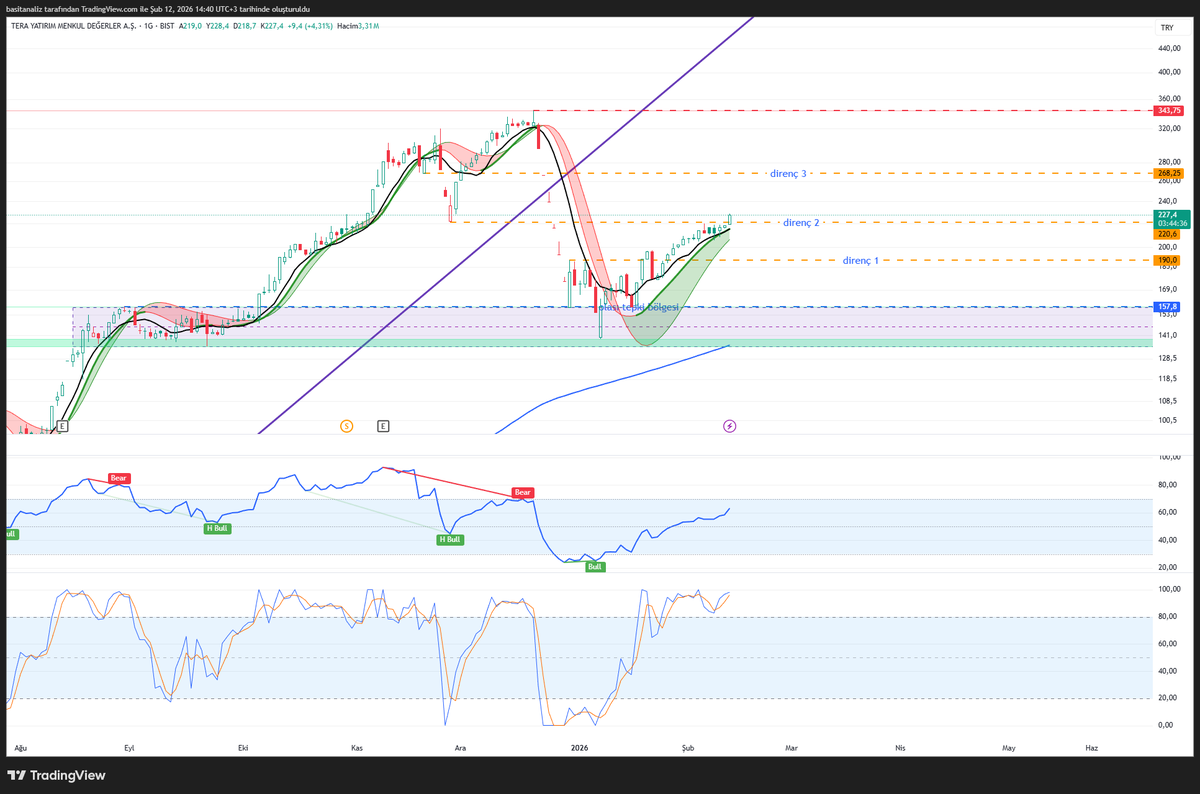
Task: Click the 400,00 price axis value
Action: [x=1170, y=72]
